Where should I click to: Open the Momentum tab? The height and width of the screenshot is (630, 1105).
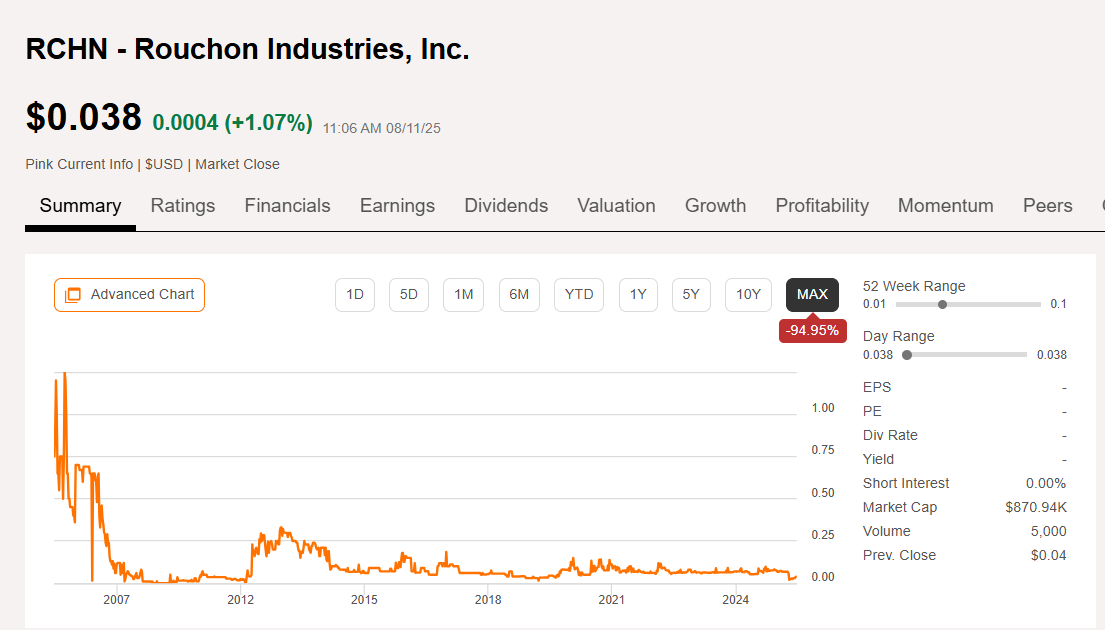[x=946, y=206]
